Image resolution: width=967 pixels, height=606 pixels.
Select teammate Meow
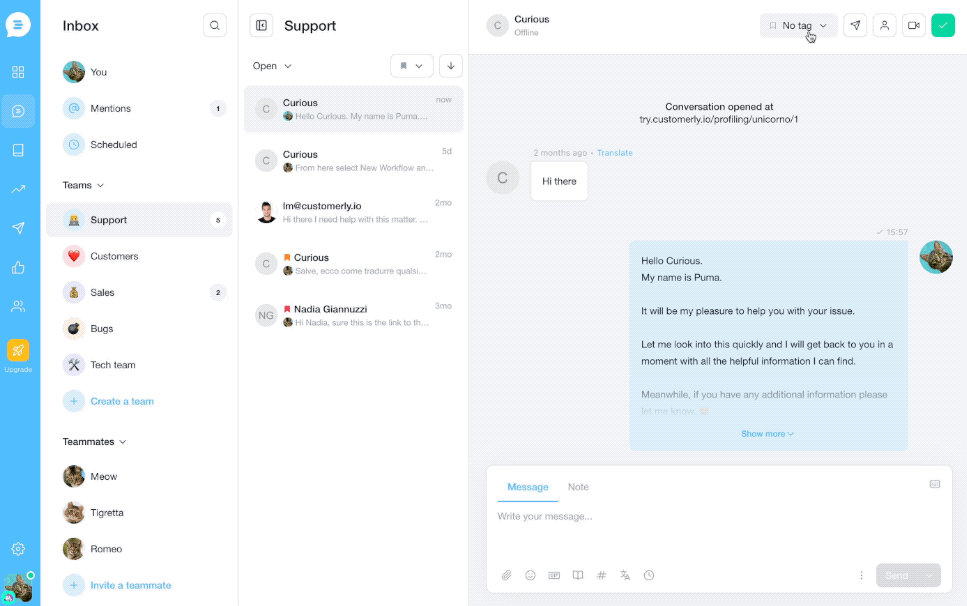click(139, 477)
